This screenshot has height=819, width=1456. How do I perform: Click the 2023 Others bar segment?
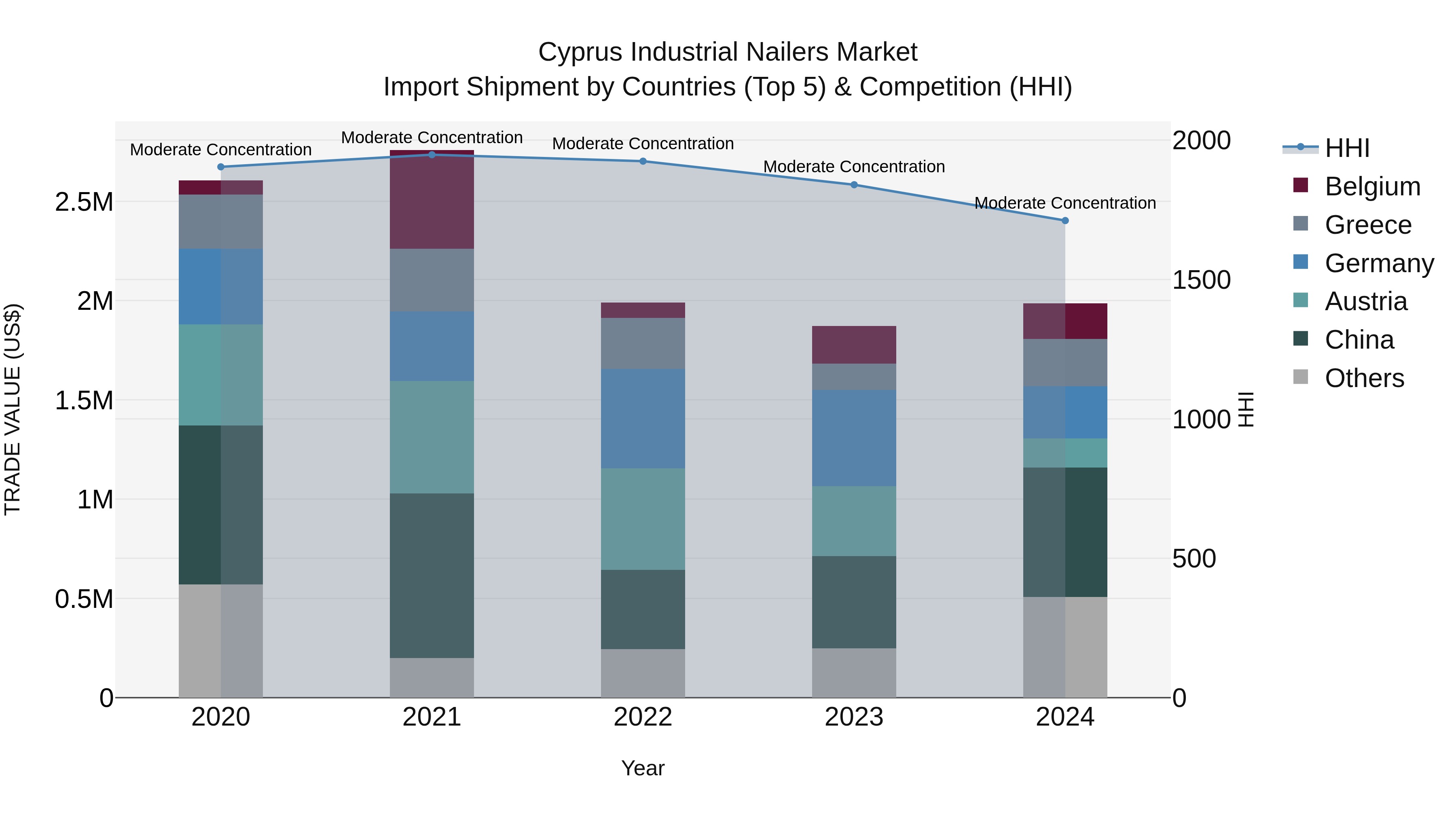pos(854,673)
